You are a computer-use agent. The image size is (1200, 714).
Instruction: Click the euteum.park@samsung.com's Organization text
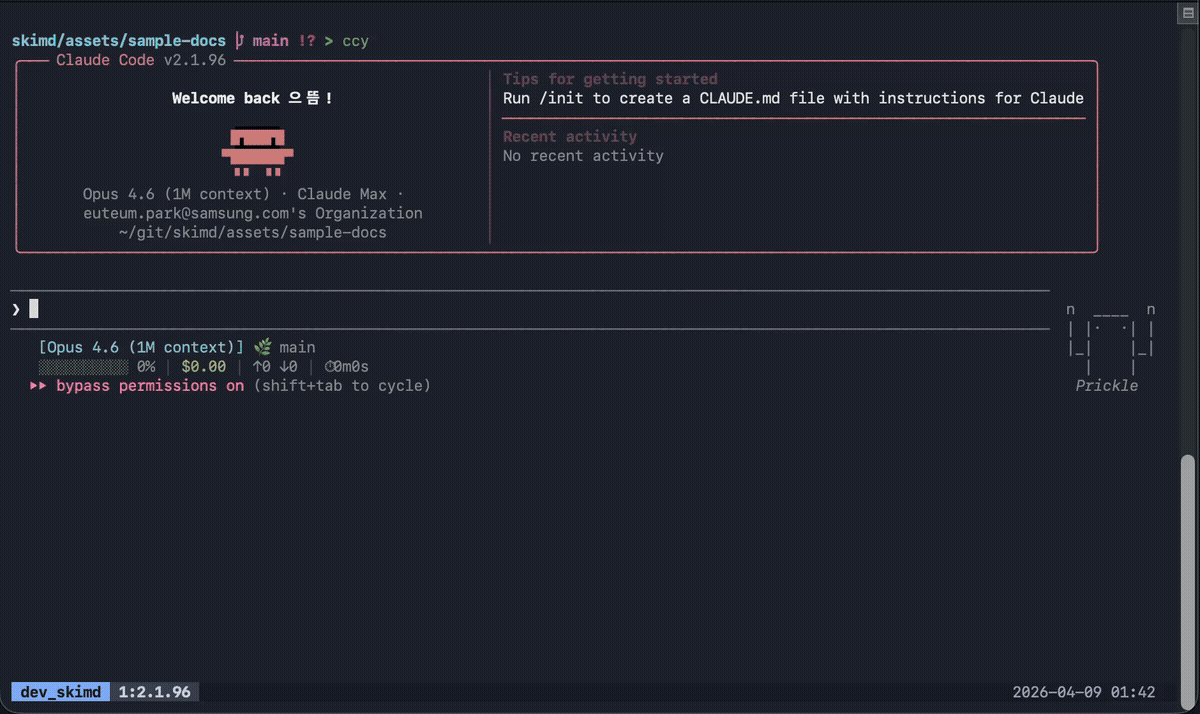(x=252, y=213)
